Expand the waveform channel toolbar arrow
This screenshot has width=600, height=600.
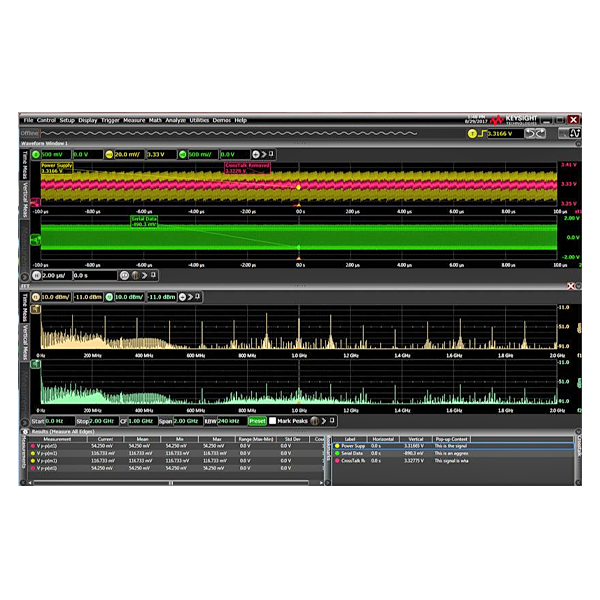(264, 155)
